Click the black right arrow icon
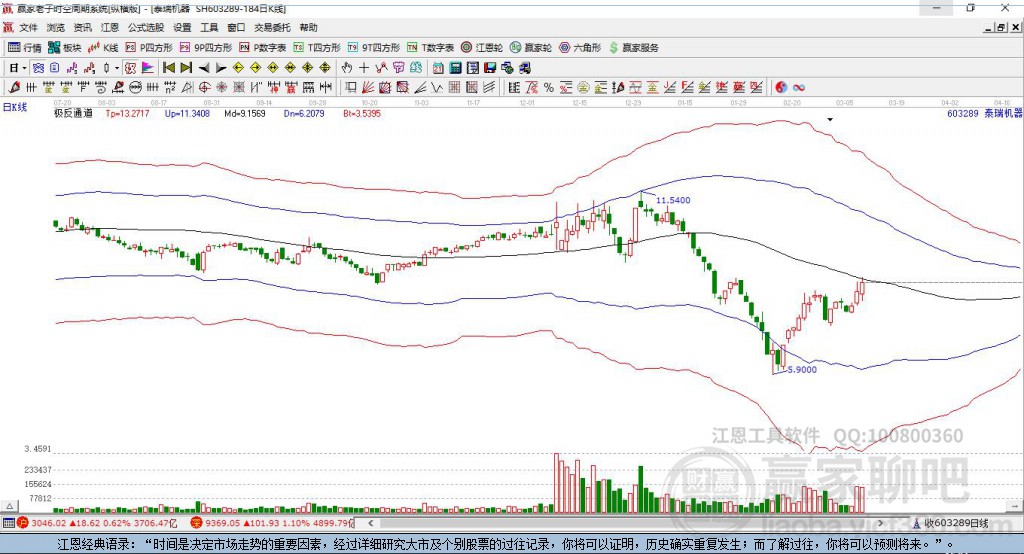Viewport: 1024px width, 554px height. coord(221,68)
